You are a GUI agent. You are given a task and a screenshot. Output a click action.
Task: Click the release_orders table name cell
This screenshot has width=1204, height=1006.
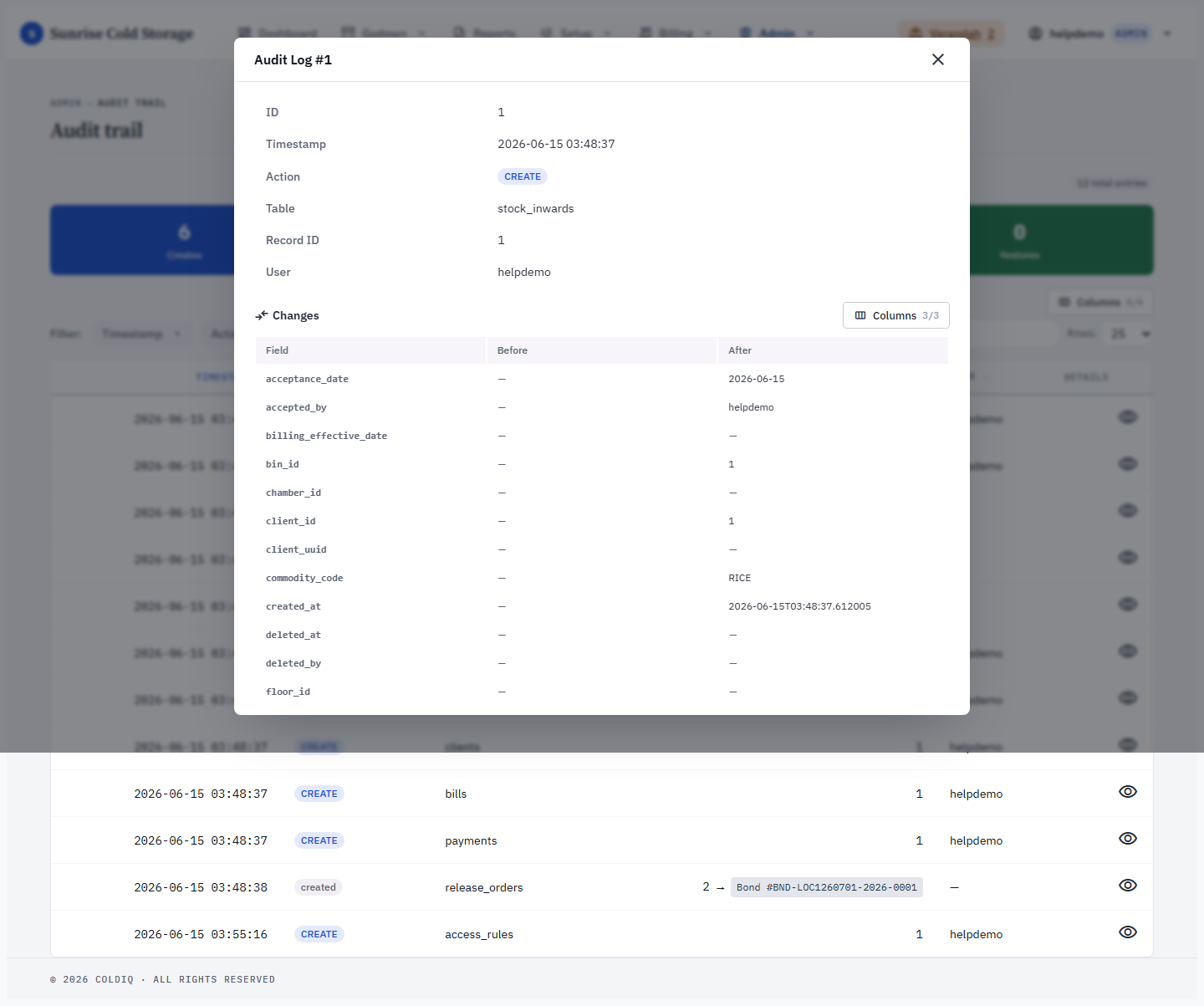[x=484, y=887]
